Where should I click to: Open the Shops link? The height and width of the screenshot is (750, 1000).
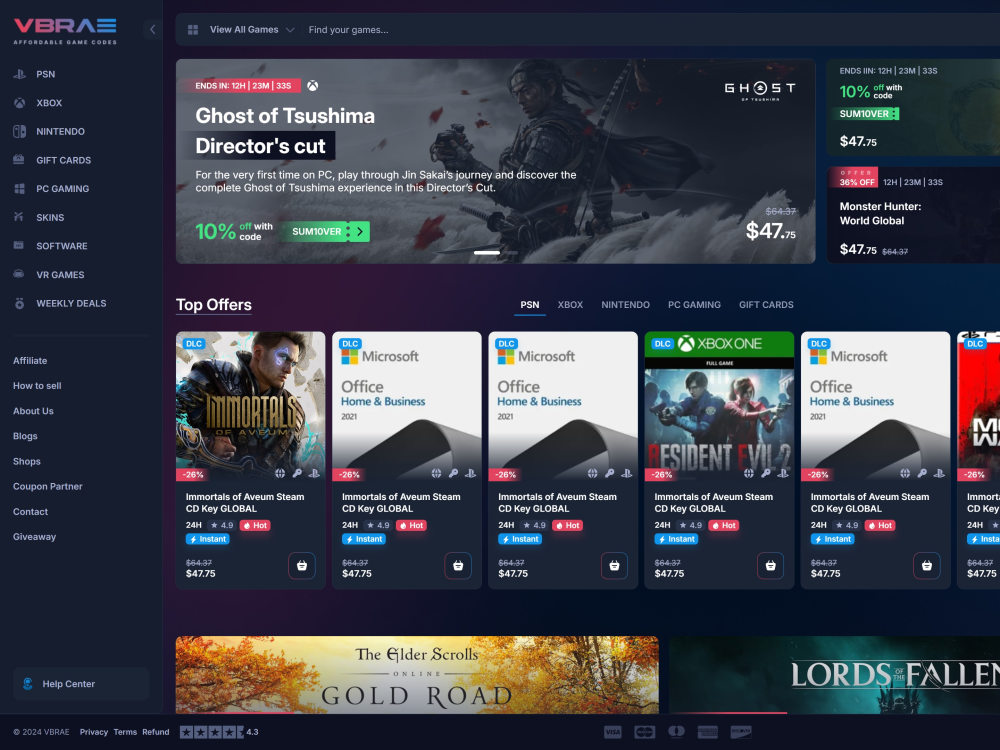coord(27,461)
